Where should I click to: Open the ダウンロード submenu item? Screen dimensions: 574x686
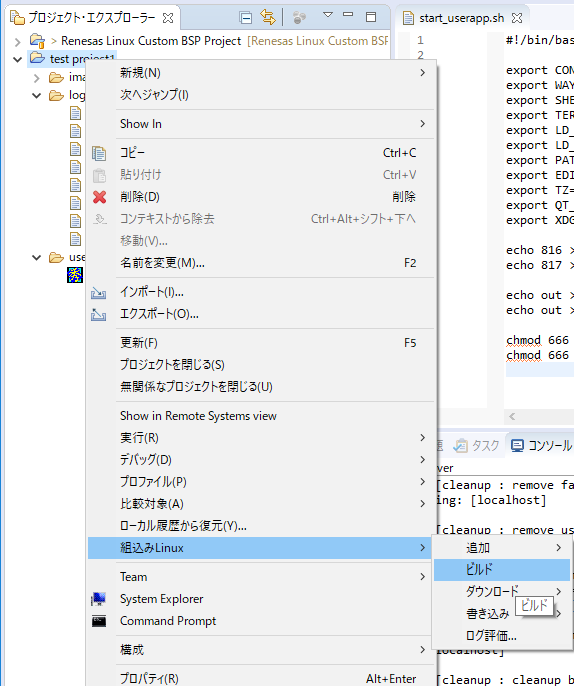coord(502,592)
